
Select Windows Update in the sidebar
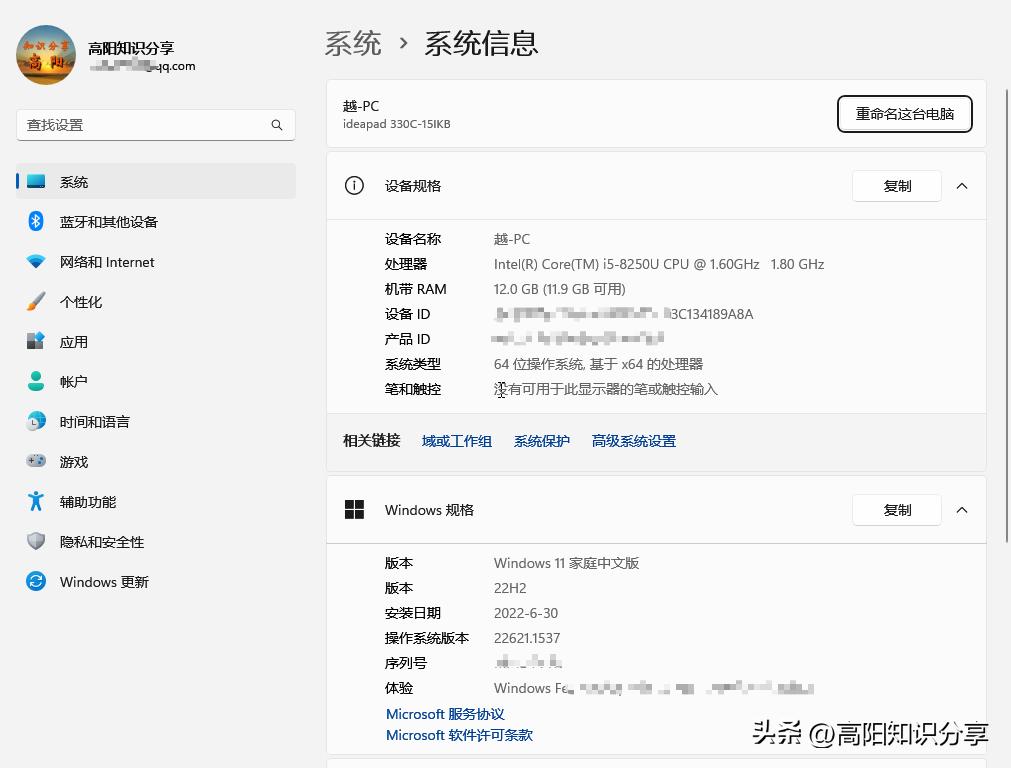pyautogui.click(x=36, y=581)
